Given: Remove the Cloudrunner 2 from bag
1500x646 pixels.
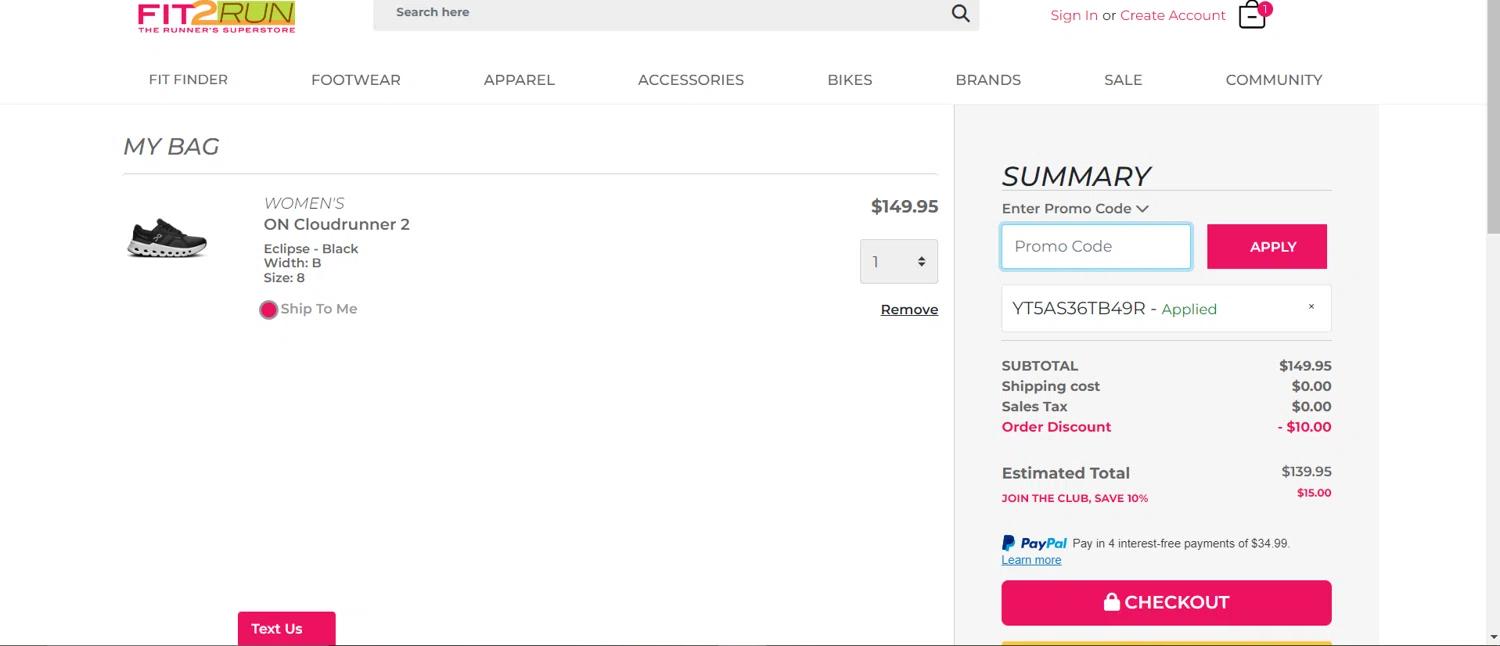Looking at the screenshot, I should tap(909, 310).
